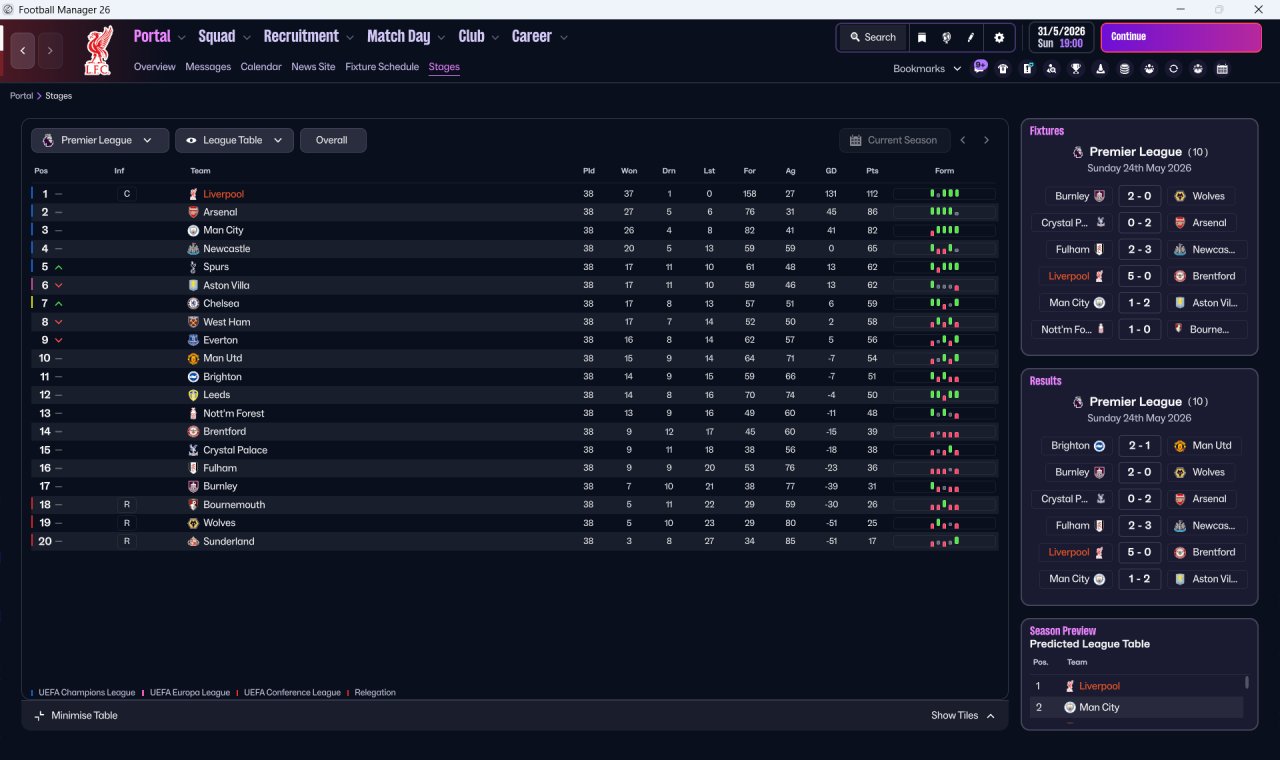Show the next season with right chevron
Screen dimensions: 1280x760
point(986,140)
